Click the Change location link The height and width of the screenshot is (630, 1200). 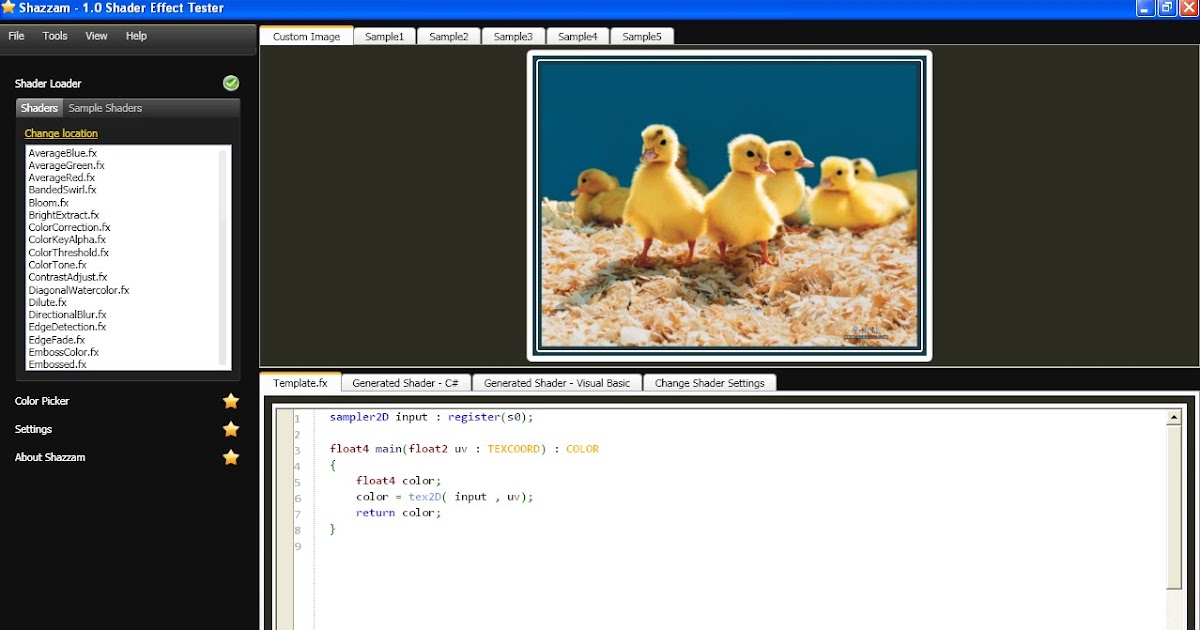click(60, 133)
